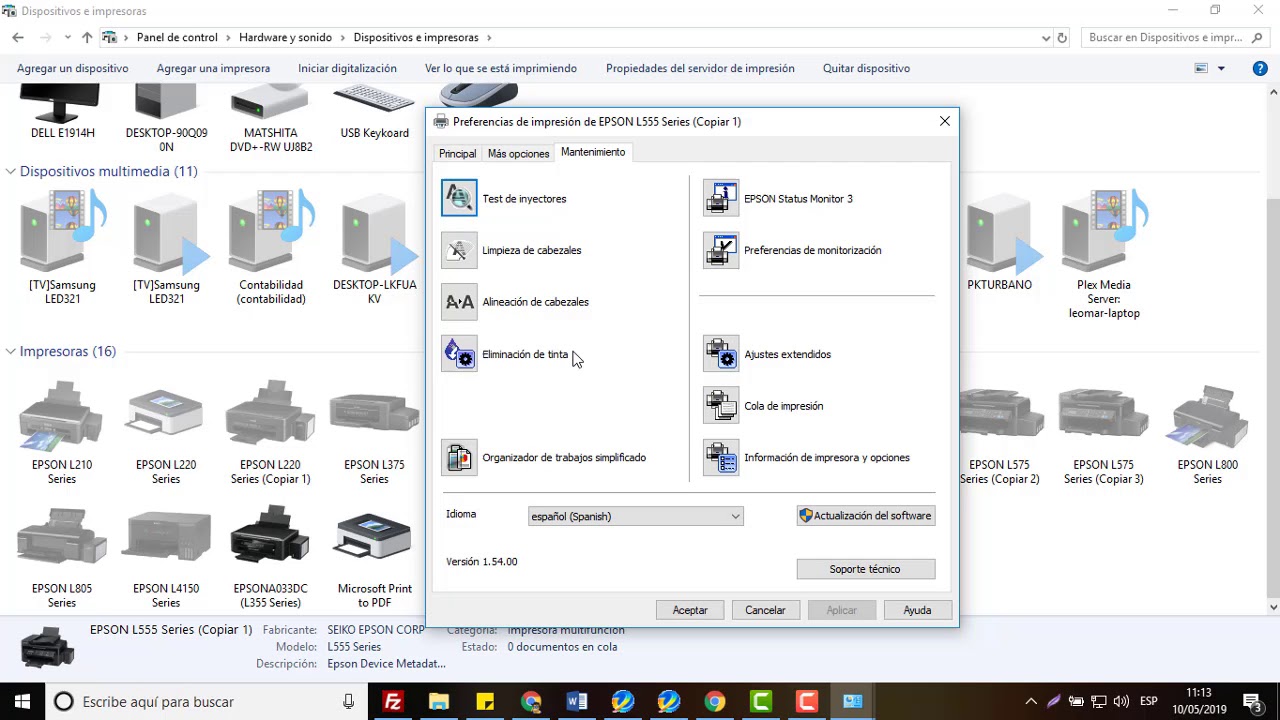Select the Contabilidad multimedia device
1280x720 pixels.
pos(270,248)
